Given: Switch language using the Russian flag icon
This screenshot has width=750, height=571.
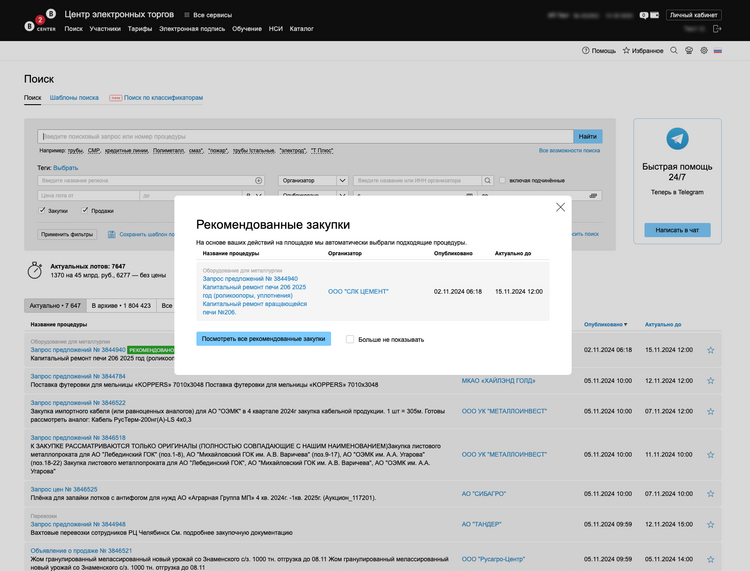Looking at the screenshot, I should (718, 51).
